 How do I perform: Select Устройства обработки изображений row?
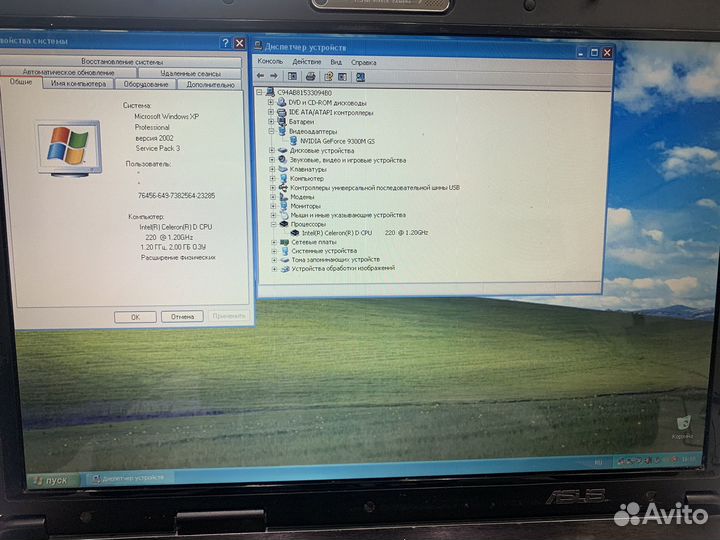[343, 268]
